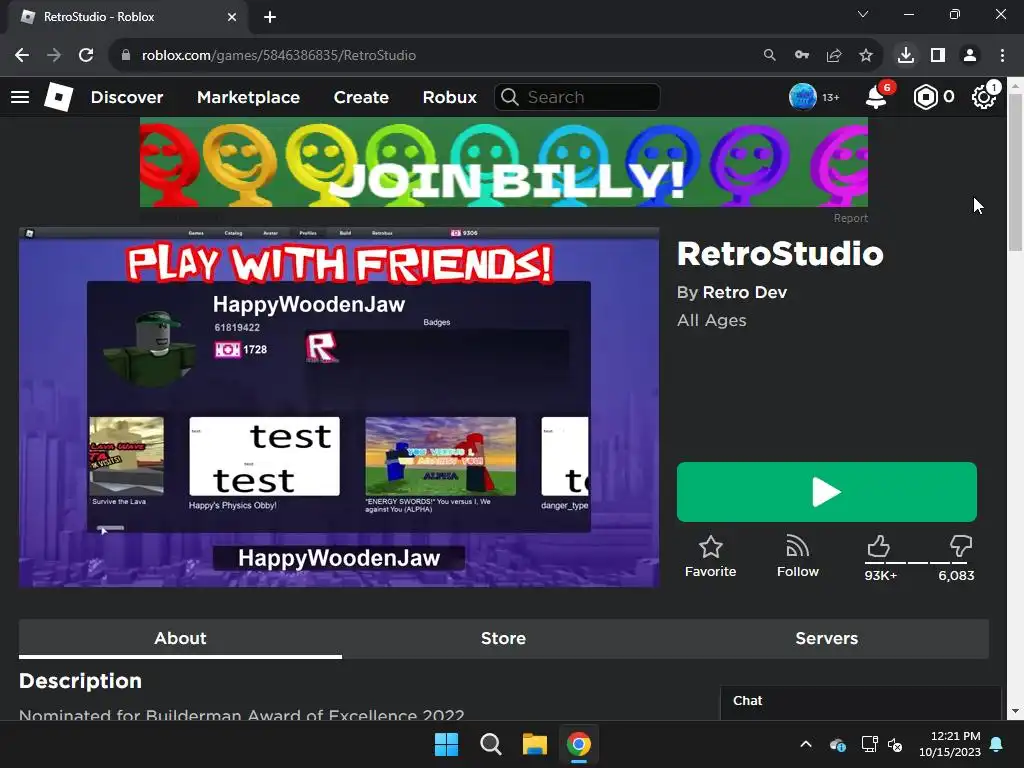Open Chrome profile icon
This screenshot has height=768, width=1024.
pyautogui.click(x=970, y=56)
